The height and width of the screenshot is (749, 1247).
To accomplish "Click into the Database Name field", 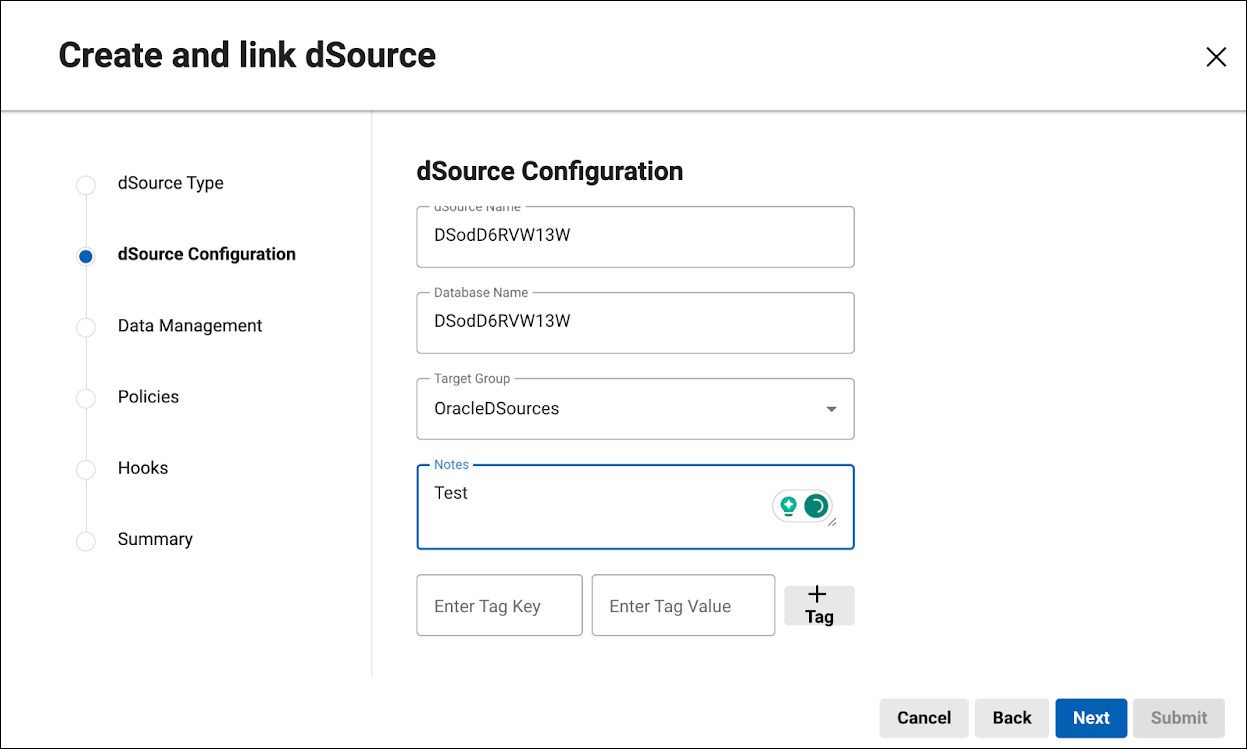I will (x=635, y=322).
